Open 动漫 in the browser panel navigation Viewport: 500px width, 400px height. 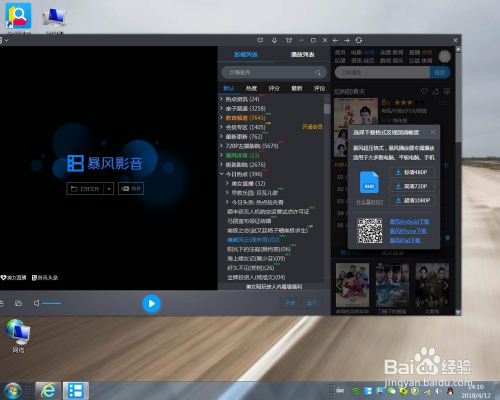385,53
